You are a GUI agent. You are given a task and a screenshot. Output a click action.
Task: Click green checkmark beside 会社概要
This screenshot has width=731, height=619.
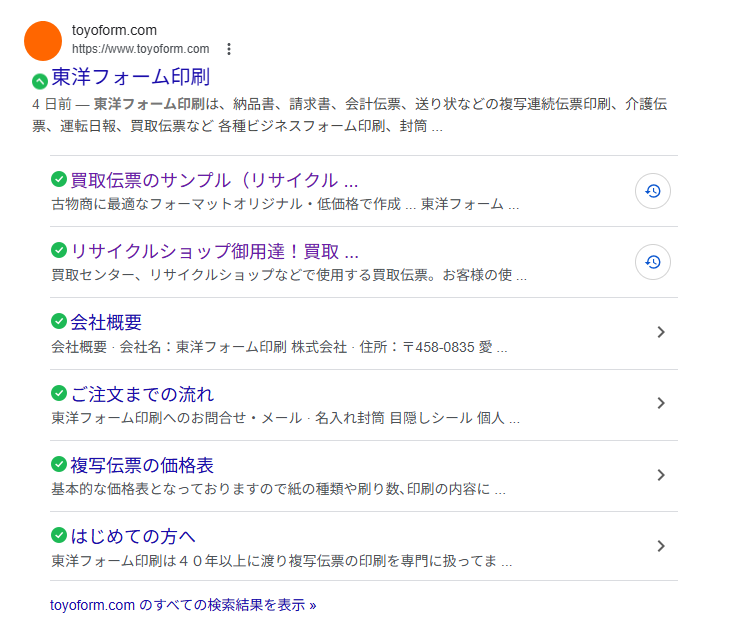click(59, 322)
